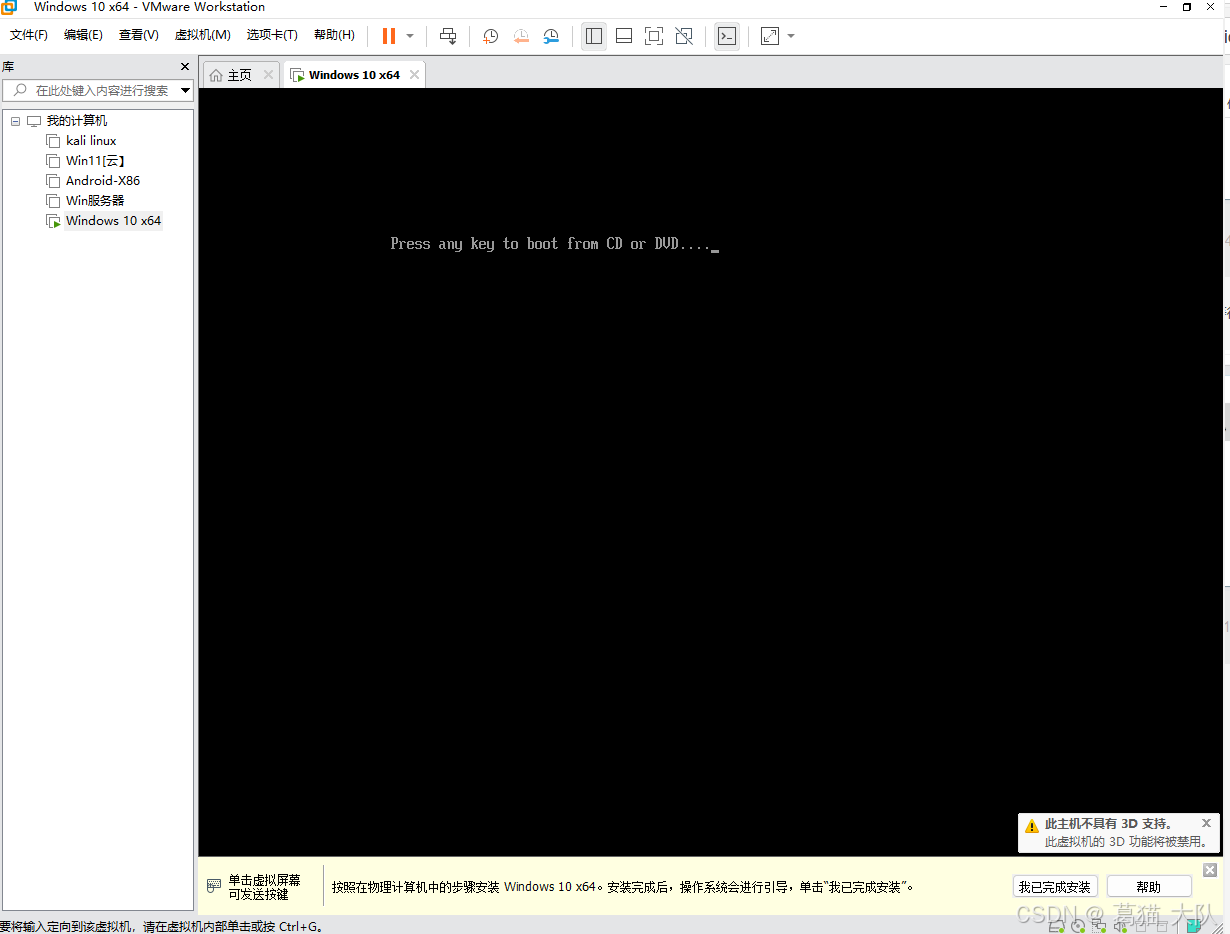Viewport: 1230px width, 934px height.
Task: Select Windows 10 x64 in the library tree
Action: (113, 221)
